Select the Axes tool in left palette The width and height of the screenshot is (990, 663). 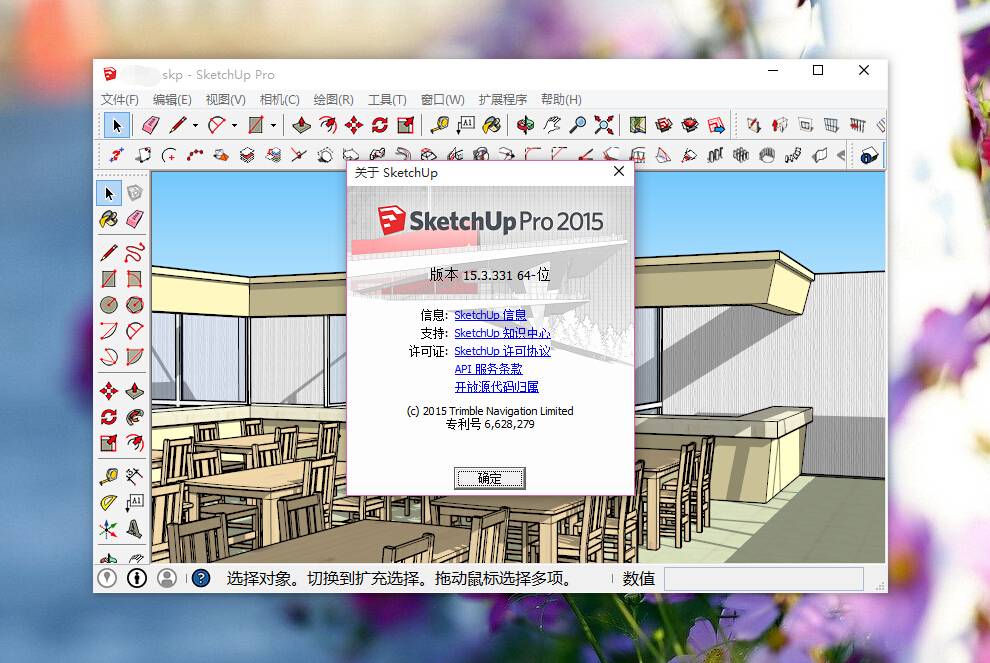click(x=109, y=529)
